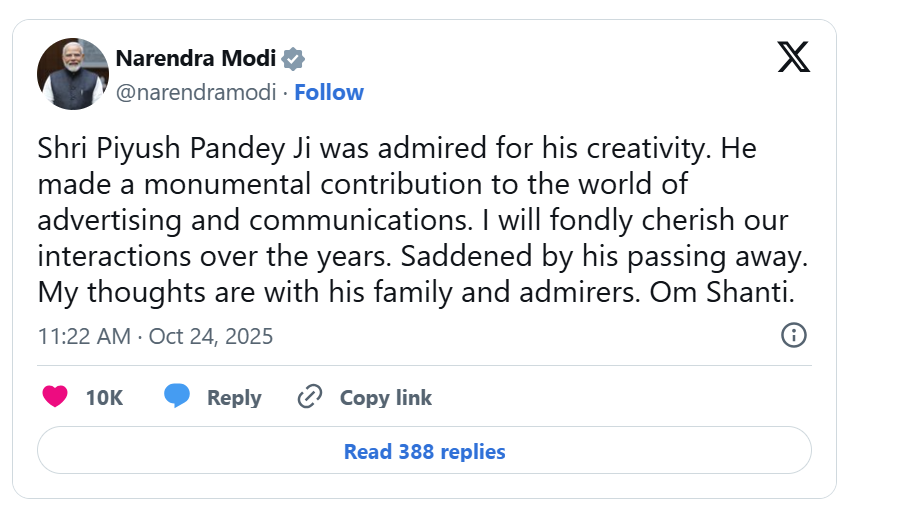Open Read 388 replies button
Viewport: 909px width, 508px height.
[x=424, y=451]
